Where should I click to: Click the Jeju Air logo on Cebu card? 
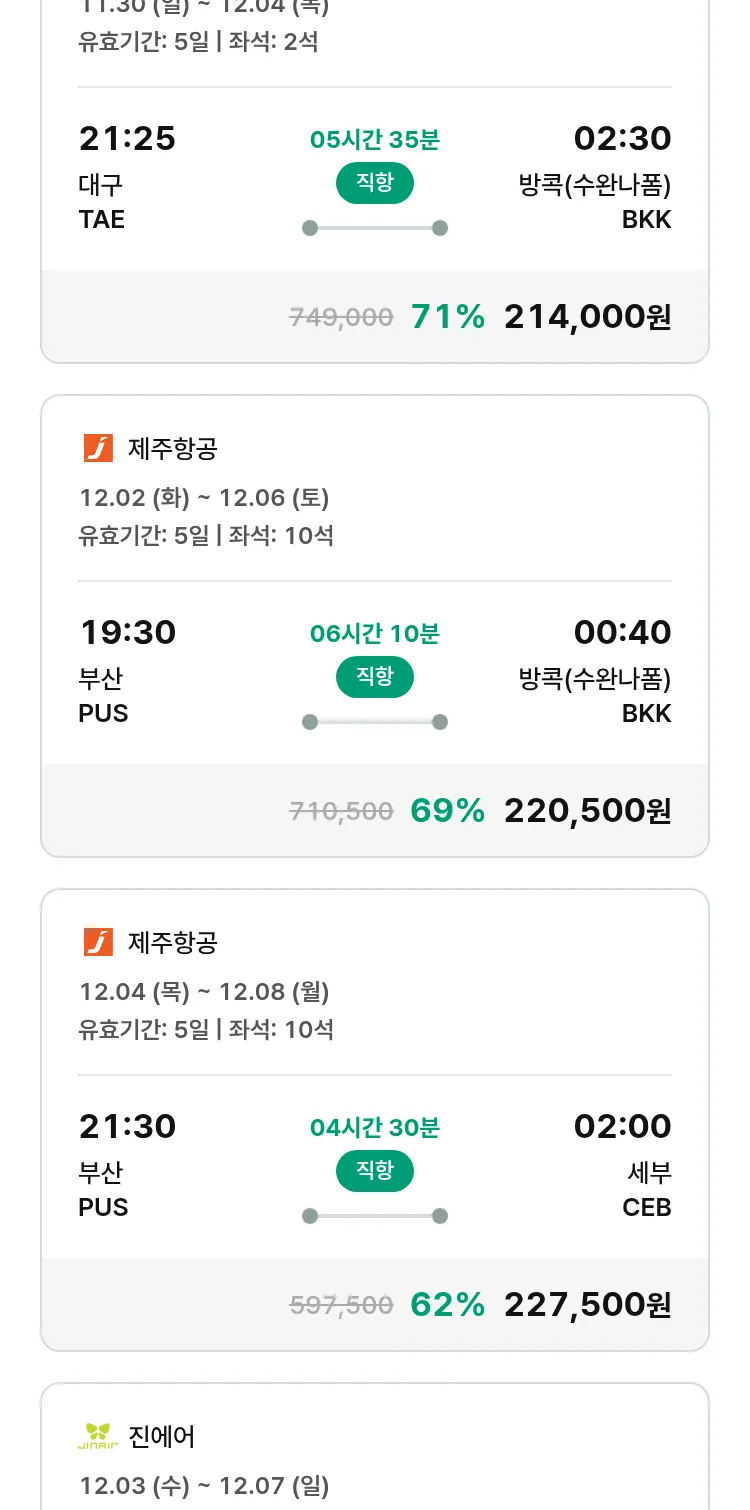click(x=98, y=942)
